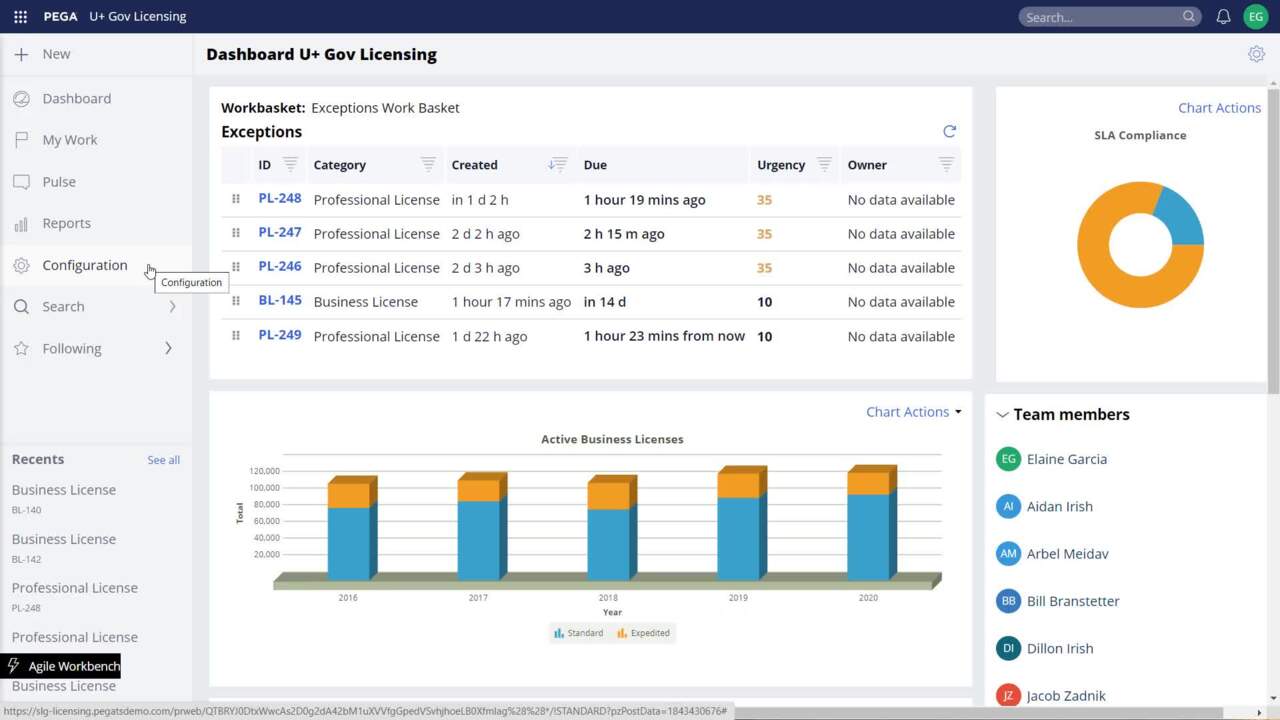
Task: Collapse the Team members section
Action: coord(1002,415)
